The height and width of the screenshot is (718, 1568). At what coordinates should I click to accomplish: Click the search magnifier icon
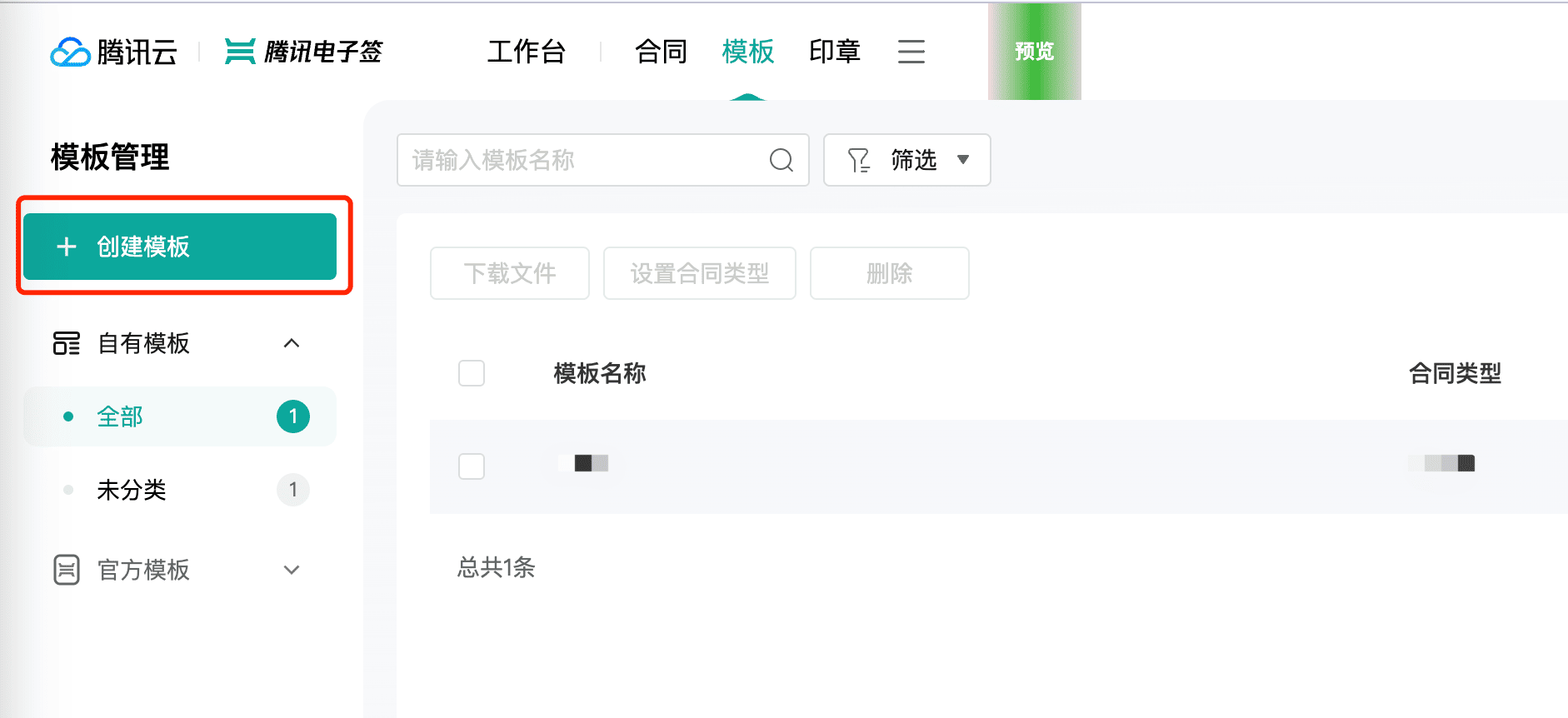tap(781, 160)
